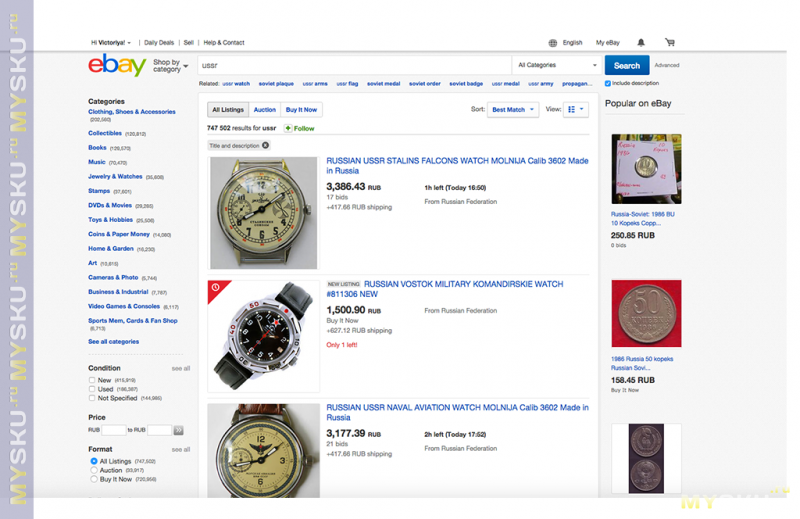Select Buy It Now format radio
The height and width of the screenshot is (519, 800).
pos(94,479)
